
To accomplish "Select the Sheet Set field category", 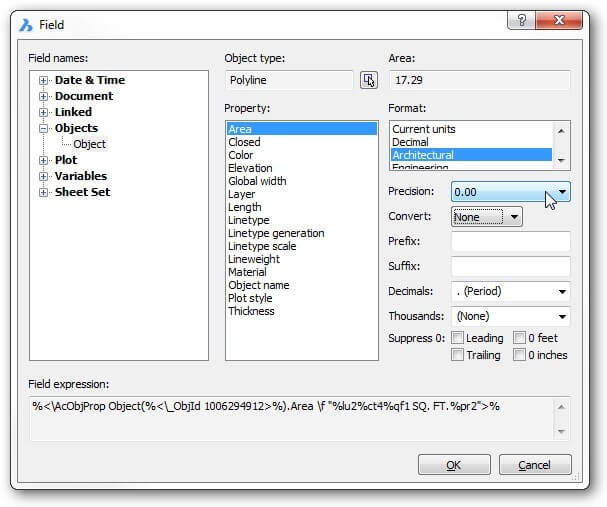I will tap(82, 192).
